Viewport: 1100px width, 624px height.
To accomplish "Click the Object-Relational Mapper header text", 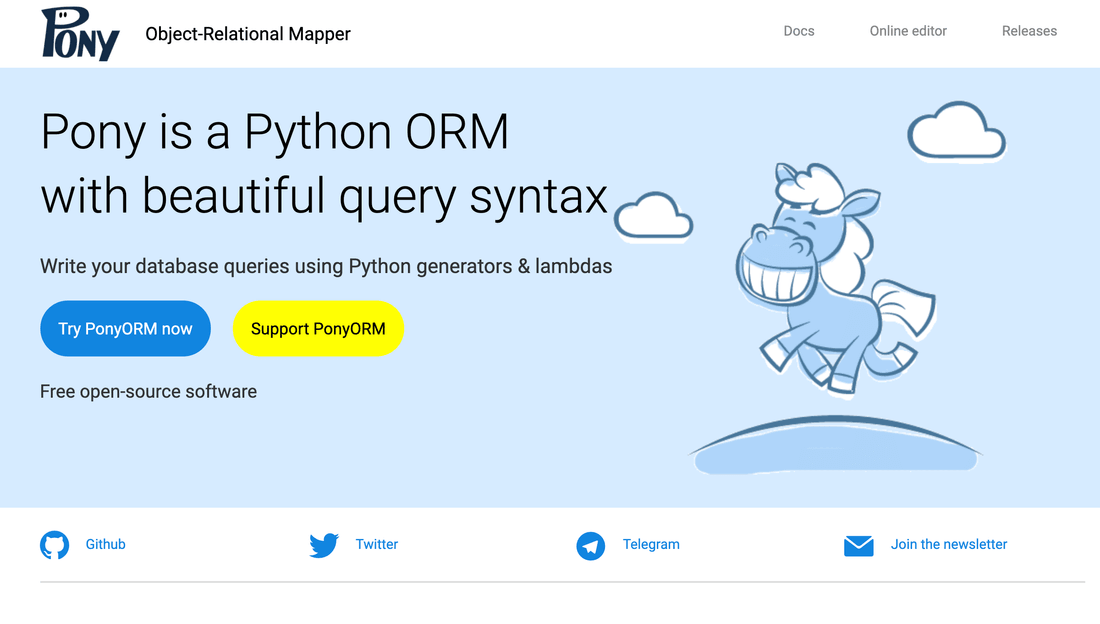I will pyautogui.click(x=248, y=34).
